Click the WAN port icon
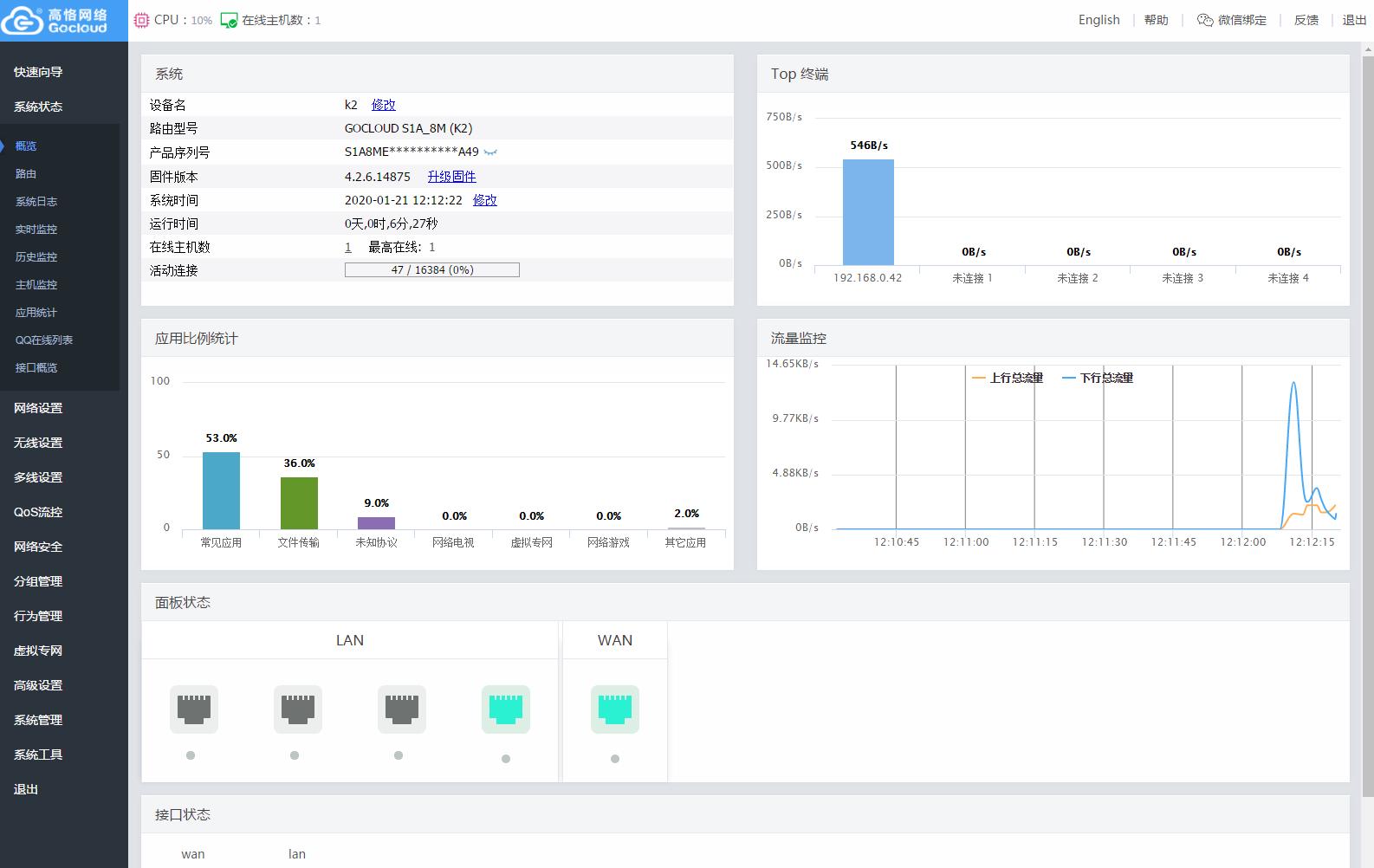The image size is (1374, 868). click(x=615, y=709)
